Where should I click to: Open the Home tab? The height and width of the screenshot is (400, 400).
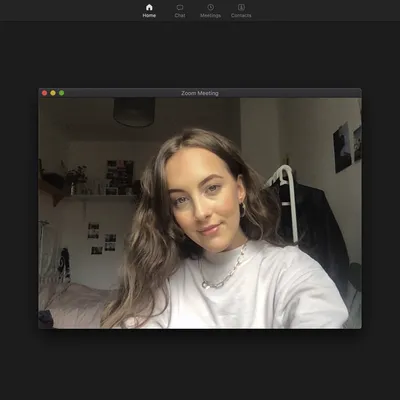(x=149, y=11)
